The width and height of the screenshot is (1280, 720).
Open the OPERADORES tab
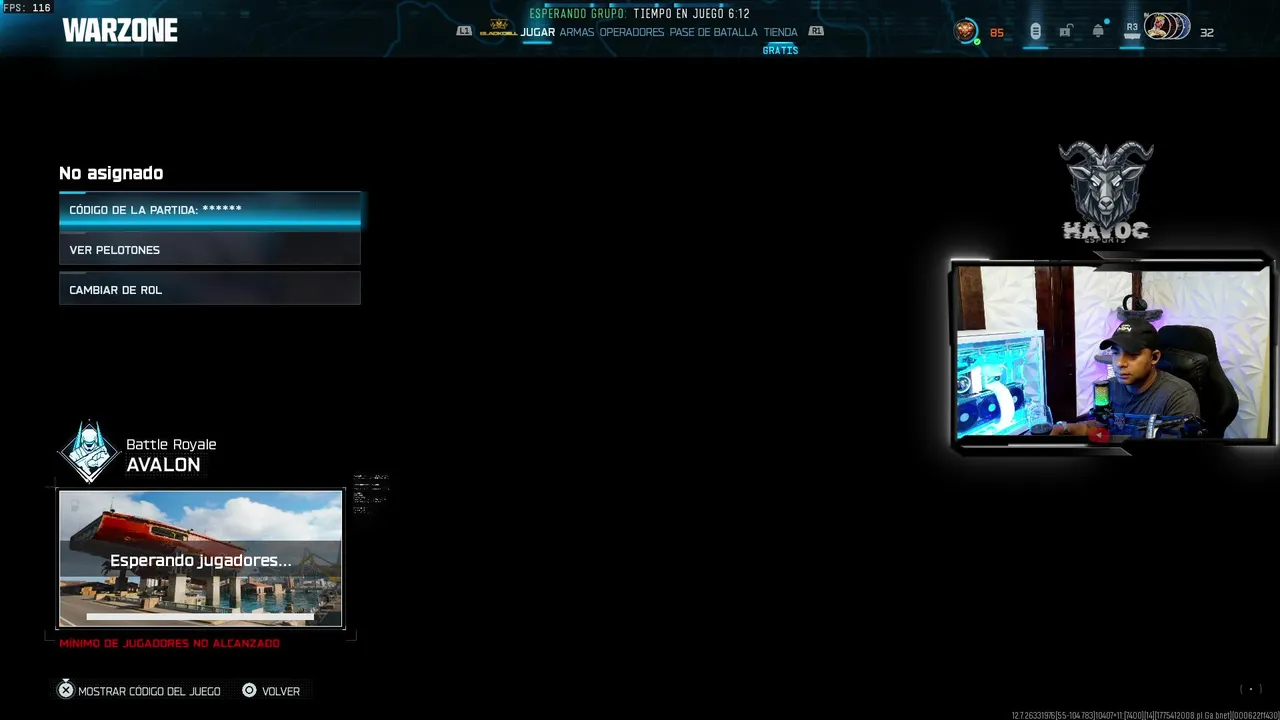(631, 32)
